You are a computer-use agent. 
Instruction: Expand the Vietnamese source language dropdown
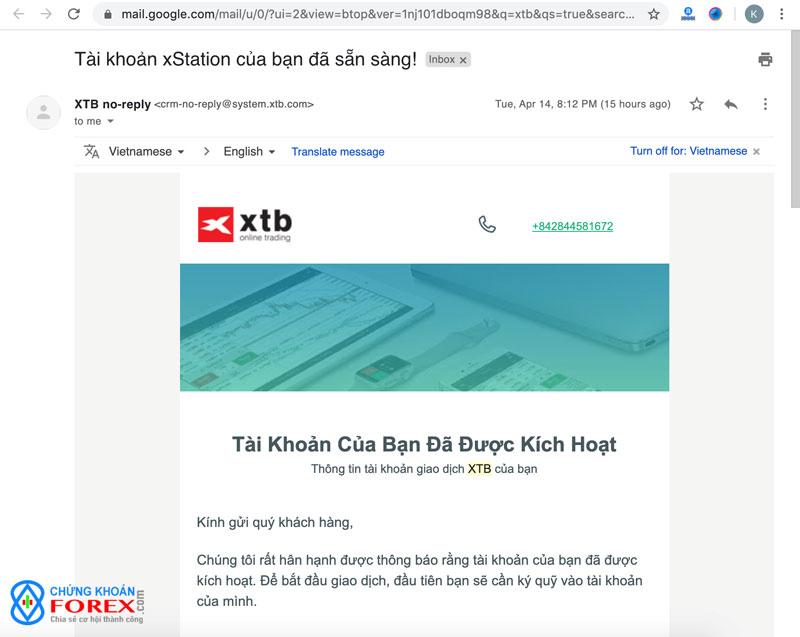point(146,151)
